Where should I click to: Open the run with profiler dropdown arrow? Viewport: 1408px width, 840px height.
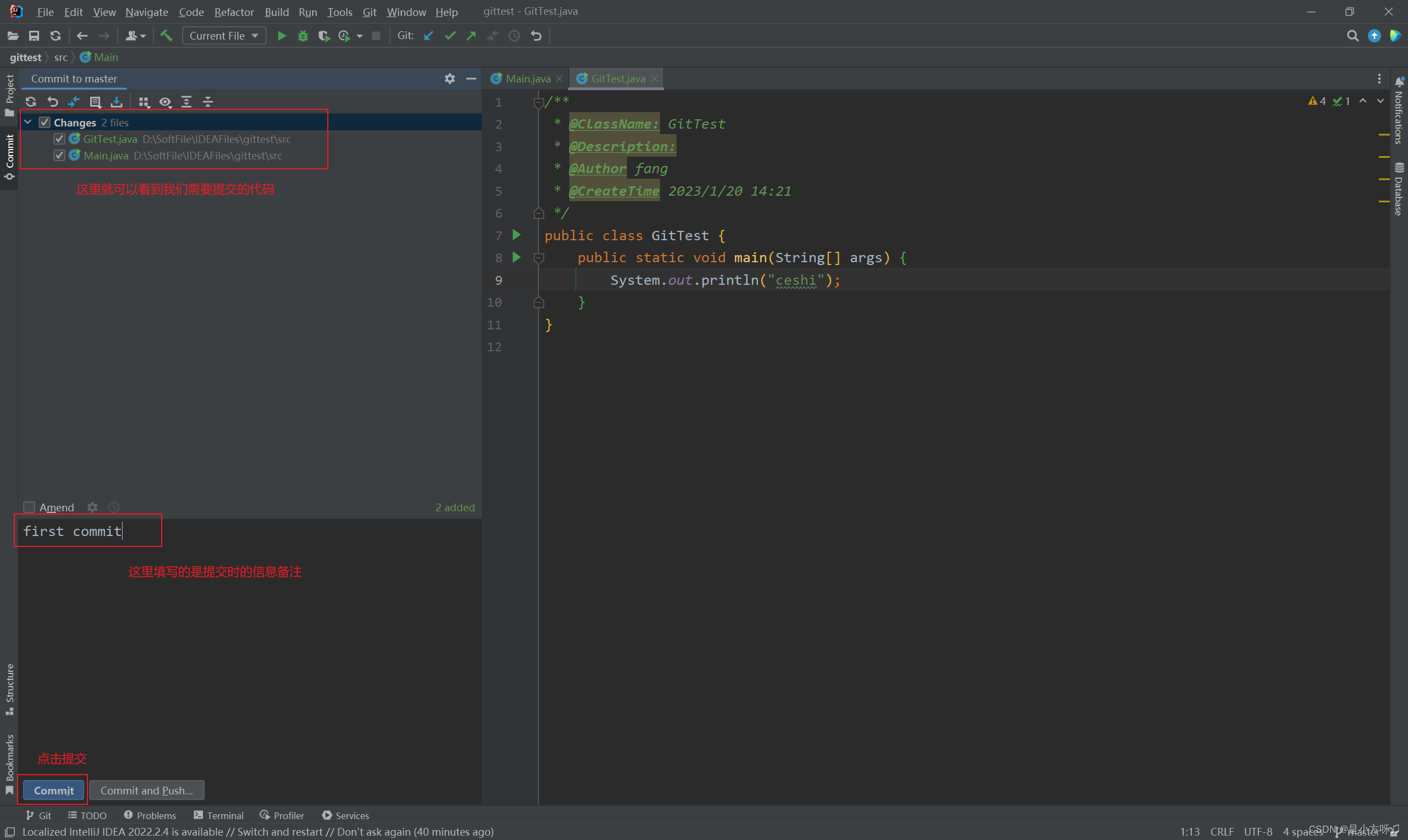[x=360, y=36]
